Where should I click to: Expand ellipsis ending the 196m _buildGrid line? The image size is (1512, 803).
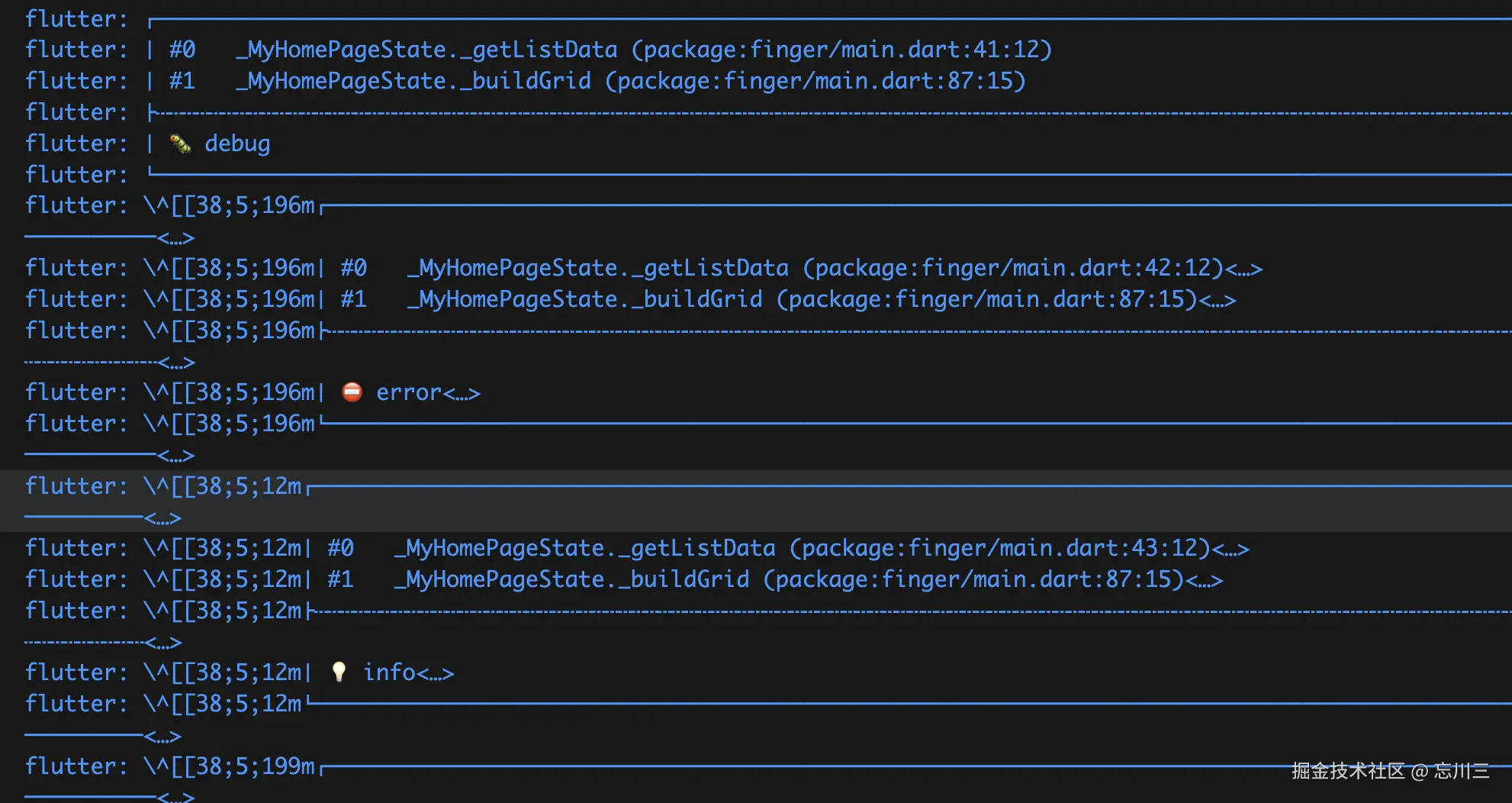(x=1218, y=301)
